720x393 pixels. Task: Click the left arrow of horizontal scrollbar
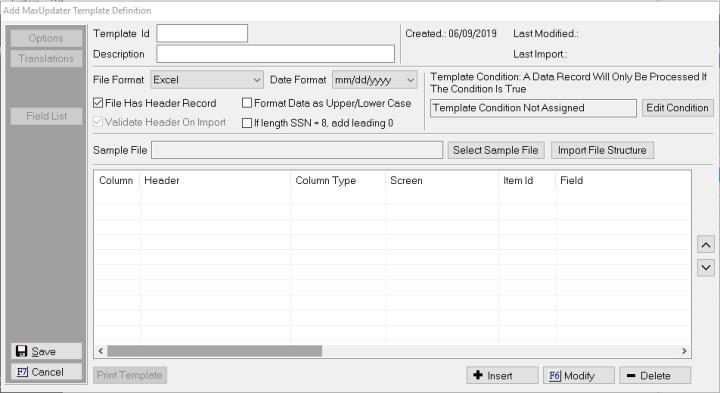coord(101,351)
